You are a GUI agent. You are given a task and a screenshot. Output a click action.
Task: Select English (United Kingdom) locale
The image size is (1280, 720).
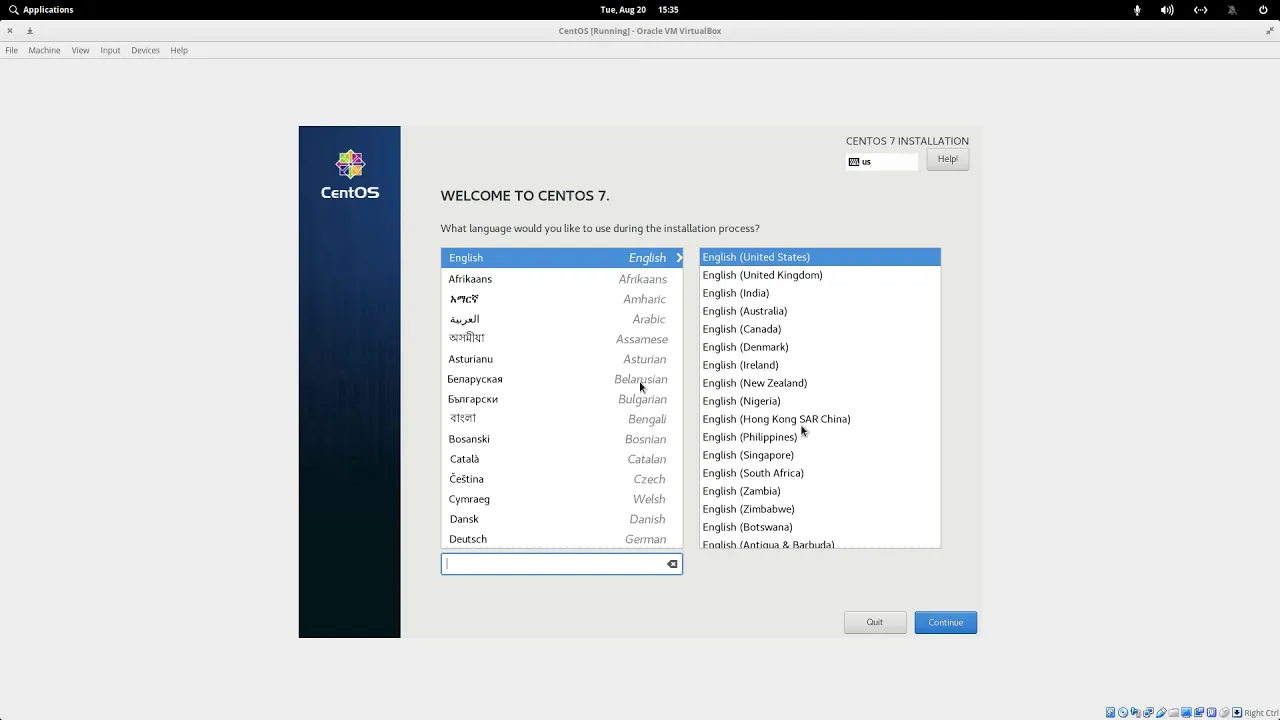pyautogui.click(x=820, y=275)
